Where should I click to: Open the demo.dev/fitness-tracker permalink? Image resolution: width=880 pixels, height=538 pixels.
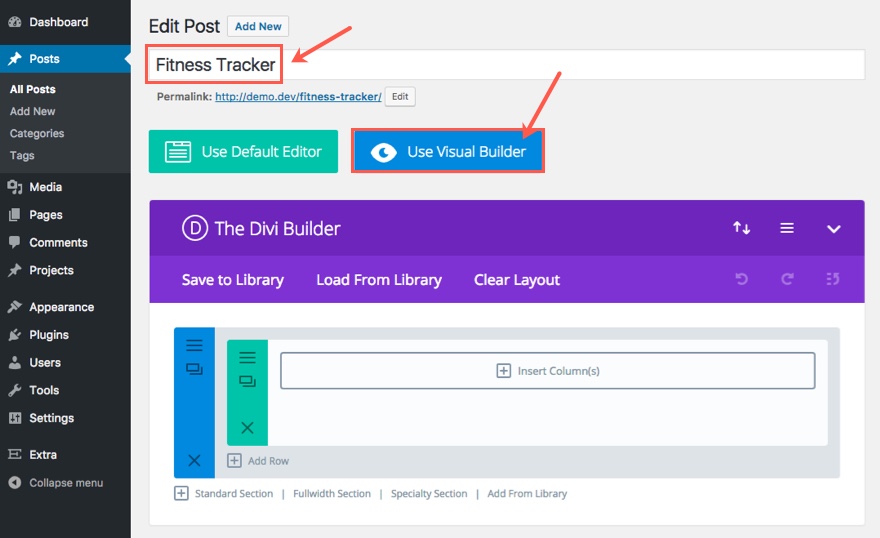tap(298, 96)
